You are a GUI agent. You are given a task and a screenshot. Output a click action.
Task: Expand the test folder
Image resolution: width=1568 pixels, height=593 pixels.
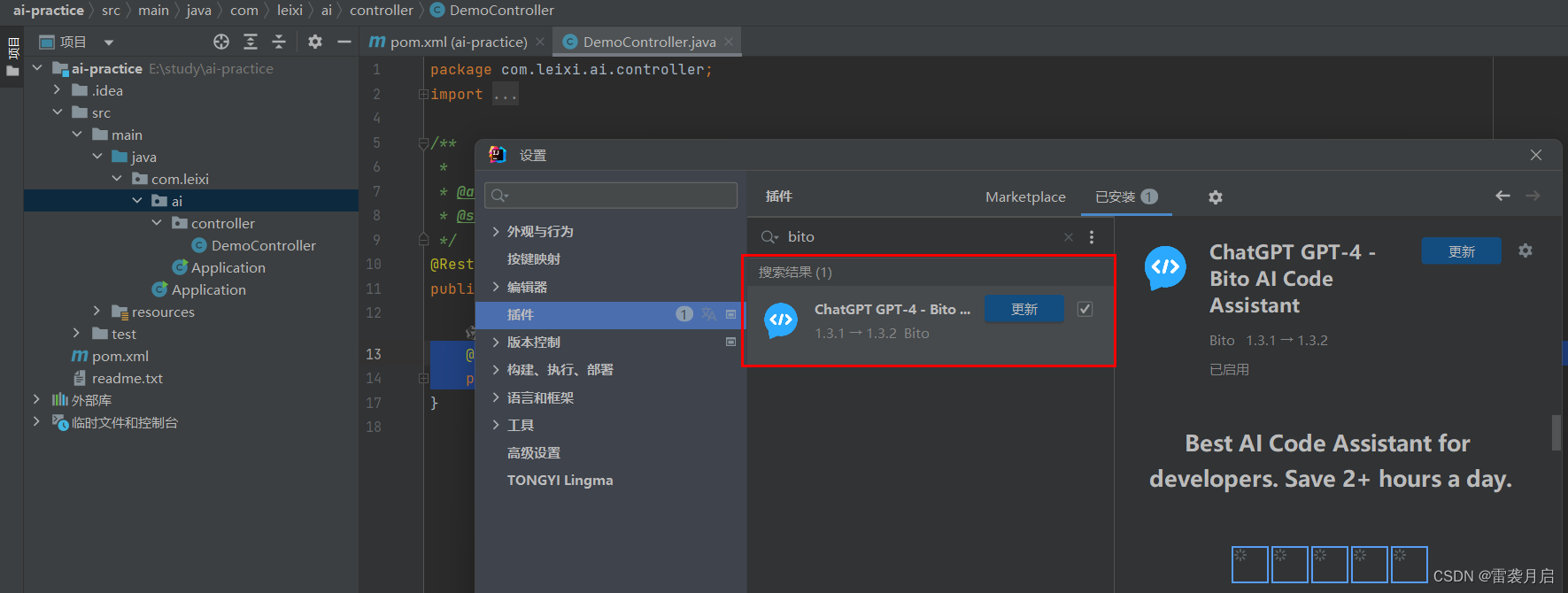(77, 334)
